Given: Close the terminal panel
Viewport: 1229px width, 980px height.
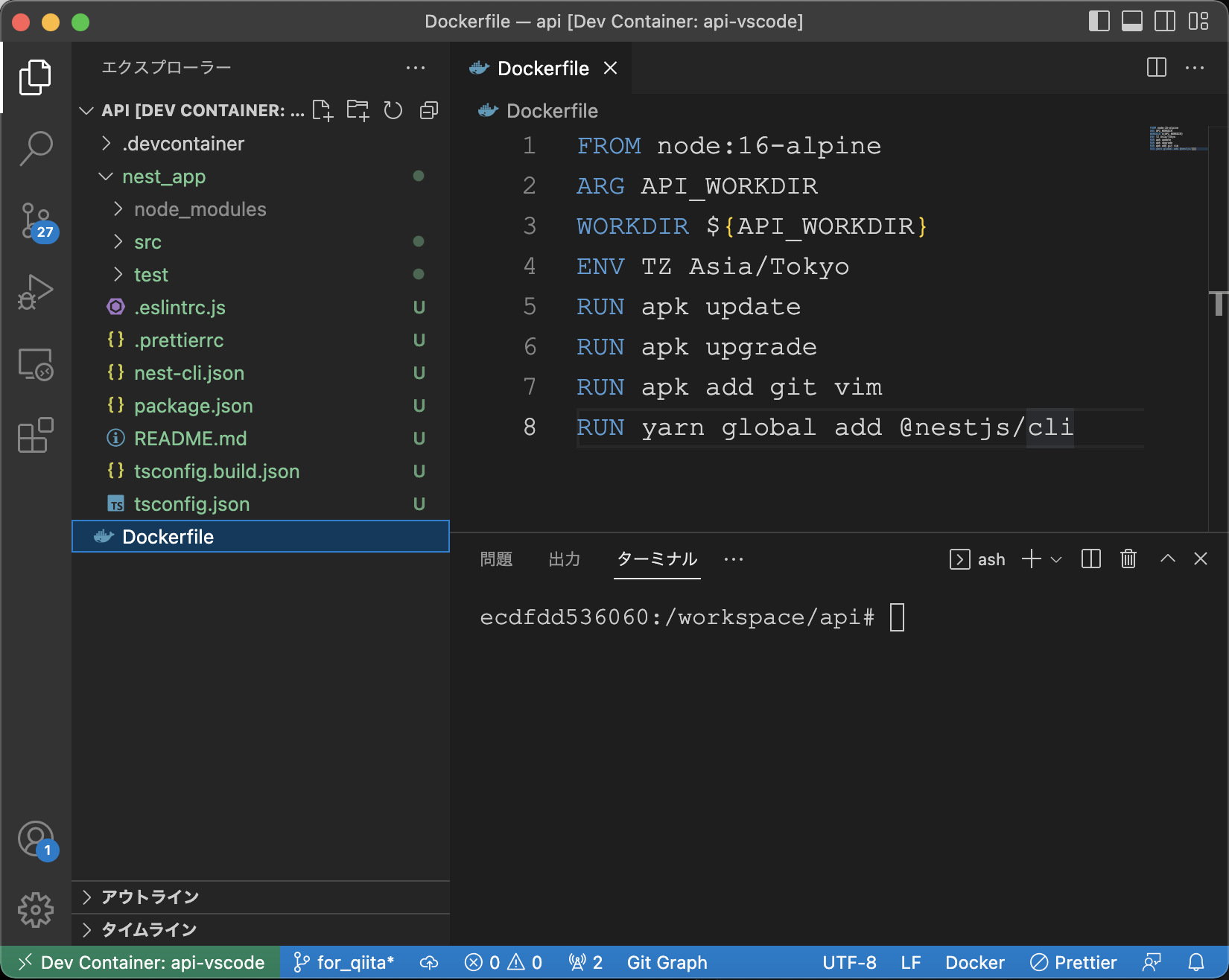Looking at the screenshot, I should pos(1201,559).
